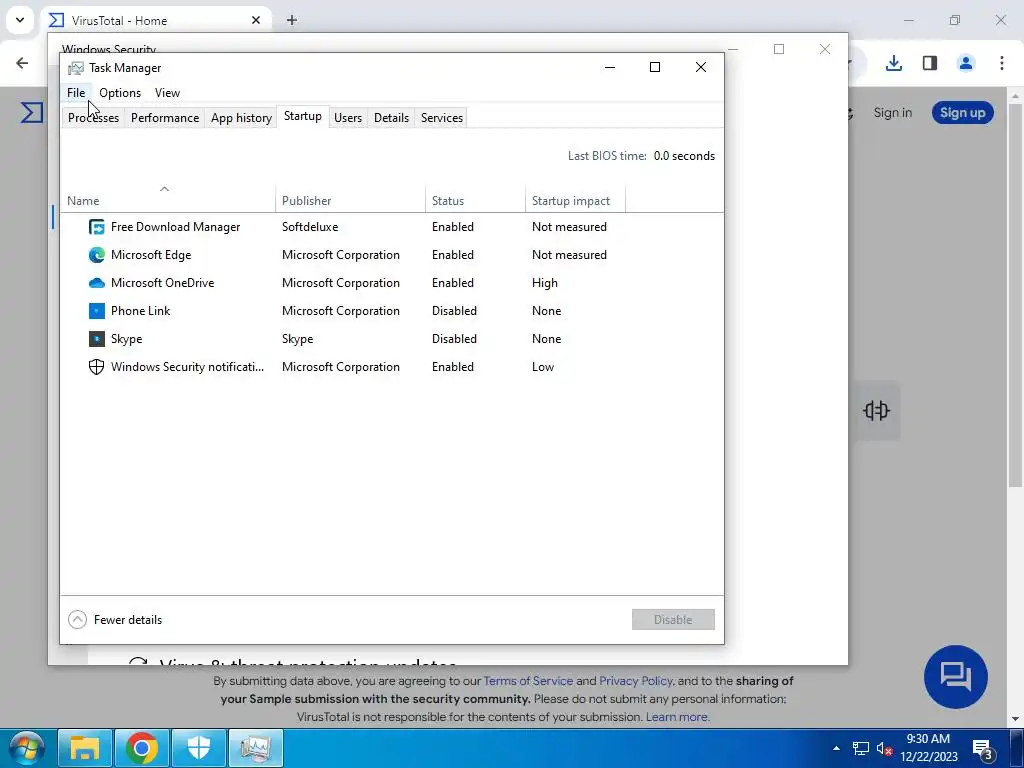The height and width of the screenshot is (768, 1024).
Task: Open the VirusTotal chat bubble
Action: pyautogui.click(x=955, y=677)
